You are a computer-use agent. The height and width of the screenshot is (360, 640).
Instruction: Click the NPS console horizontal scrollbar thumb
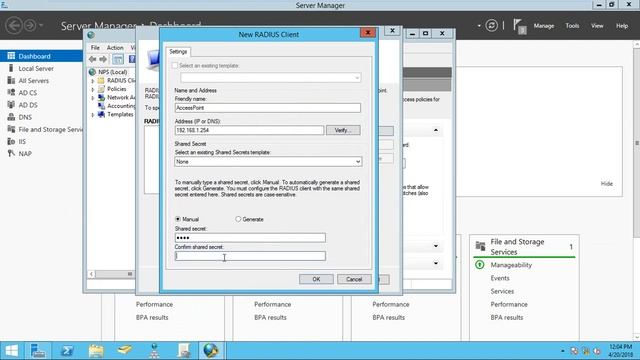[x=130, y=274]
